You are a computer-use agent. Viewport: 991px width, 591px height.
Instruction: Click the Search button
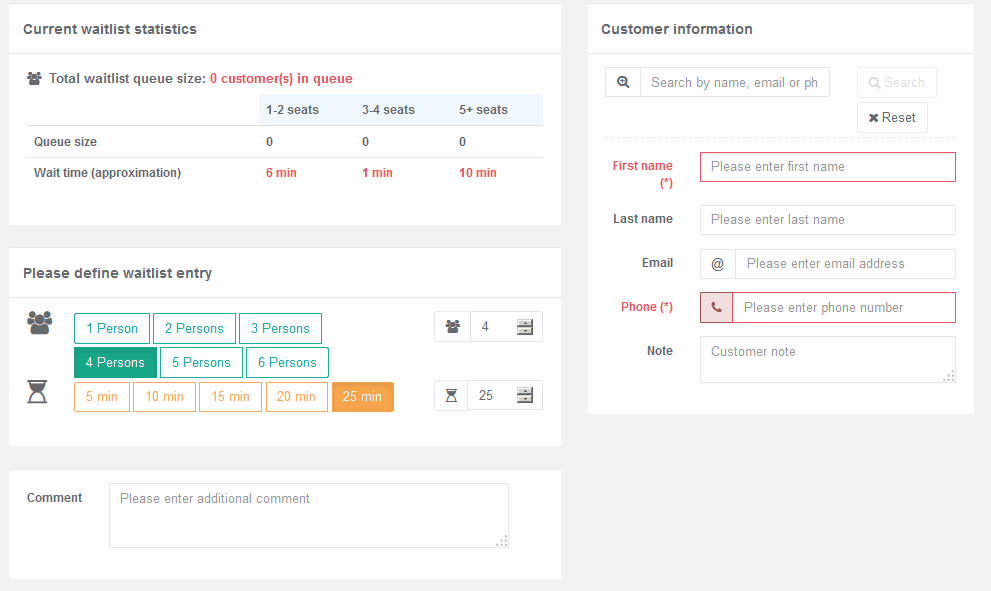[x=896, y=82]
